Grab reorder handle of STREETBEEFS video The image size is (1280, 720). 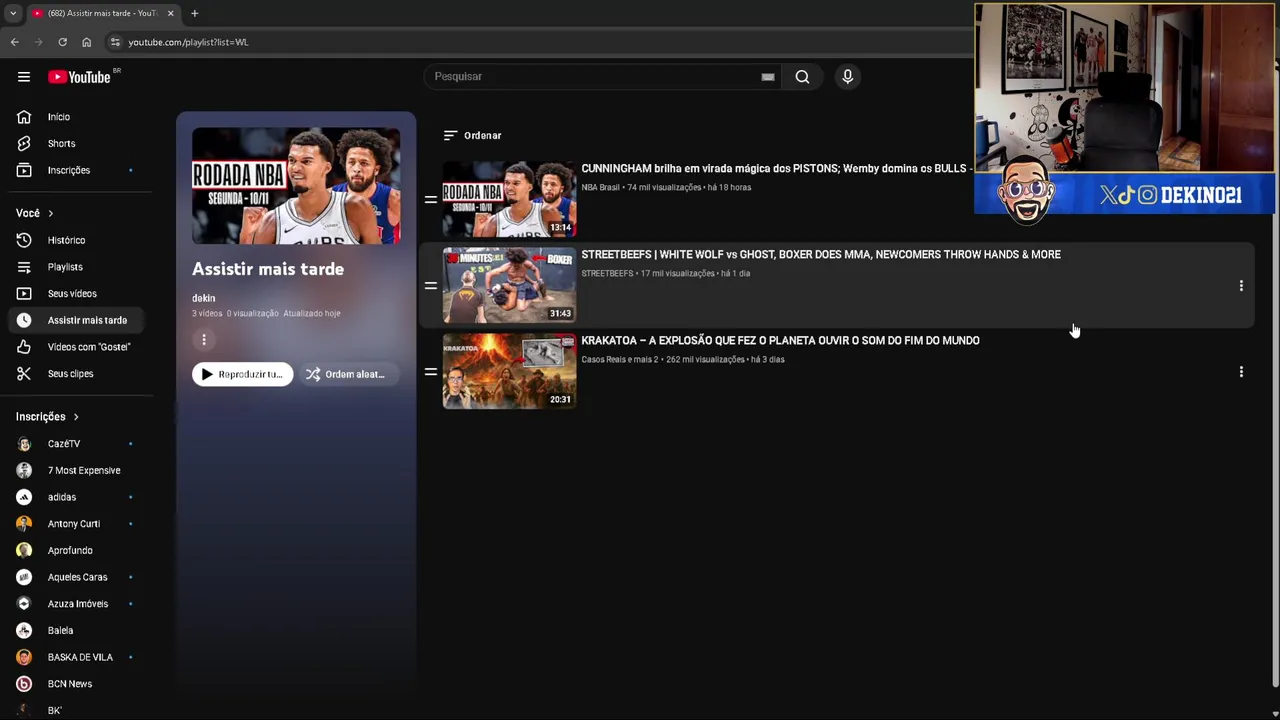coord(431,286)
